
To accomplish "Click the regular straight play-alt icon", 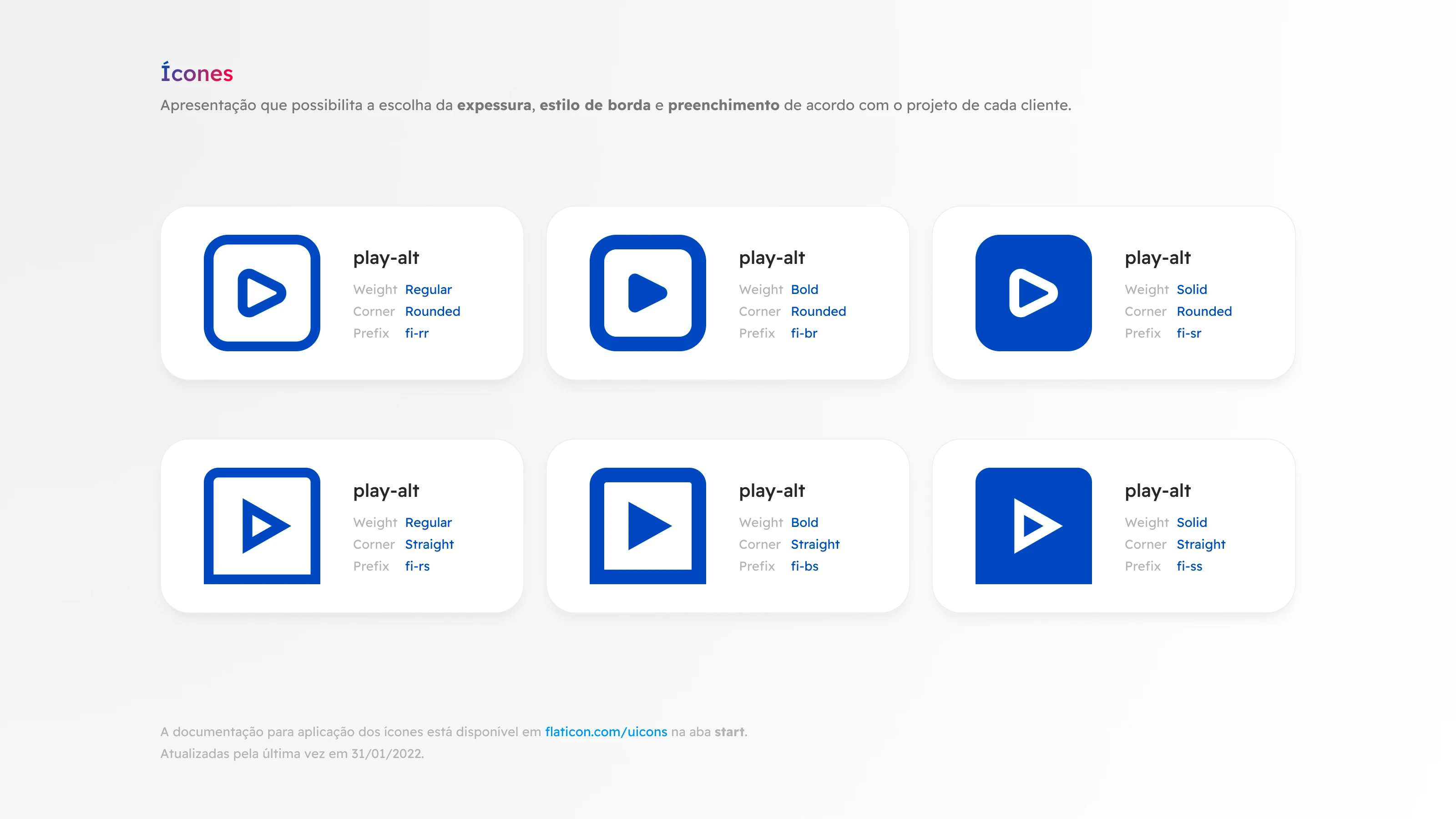I will point(262,526).
